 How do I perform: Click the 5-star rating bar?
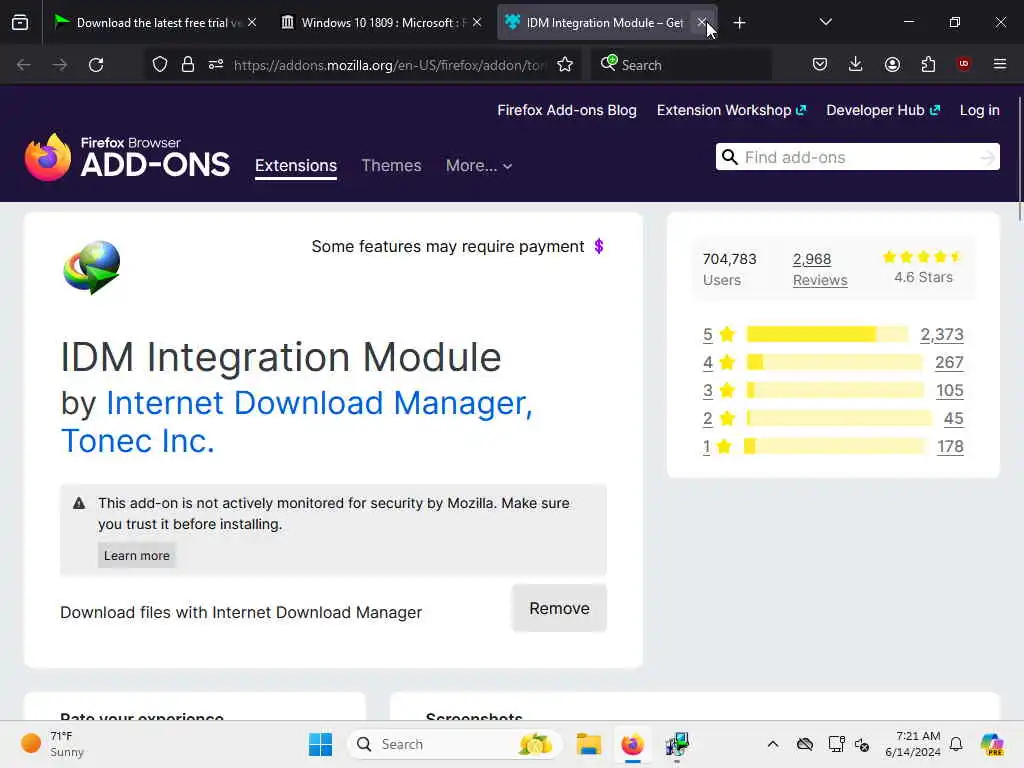click(x=827, y=334)
